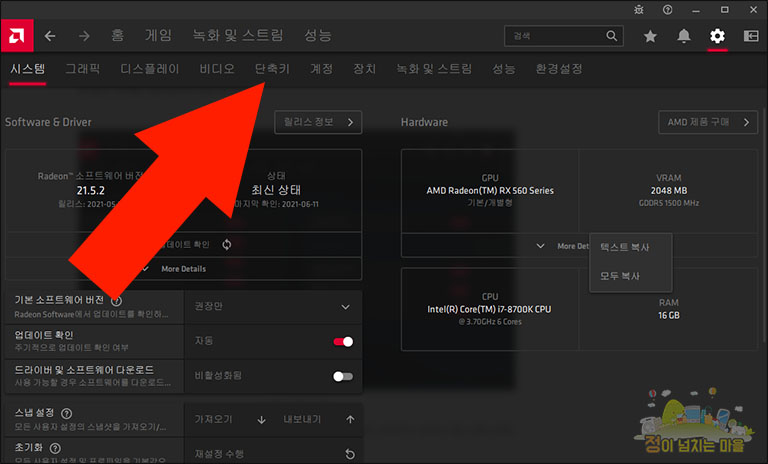768x464 pixels.
Task: Click the AMD Radeon(TM) RX 560 Series text
Action: 490,191
